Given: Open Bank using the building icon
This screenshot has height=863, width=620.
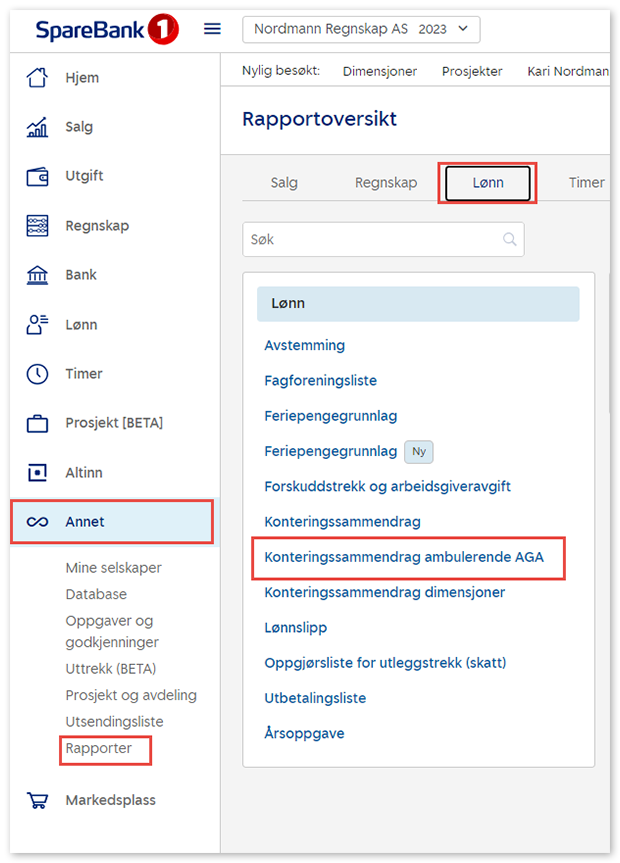Looking at the screenshot, I should tap(37, 275).
